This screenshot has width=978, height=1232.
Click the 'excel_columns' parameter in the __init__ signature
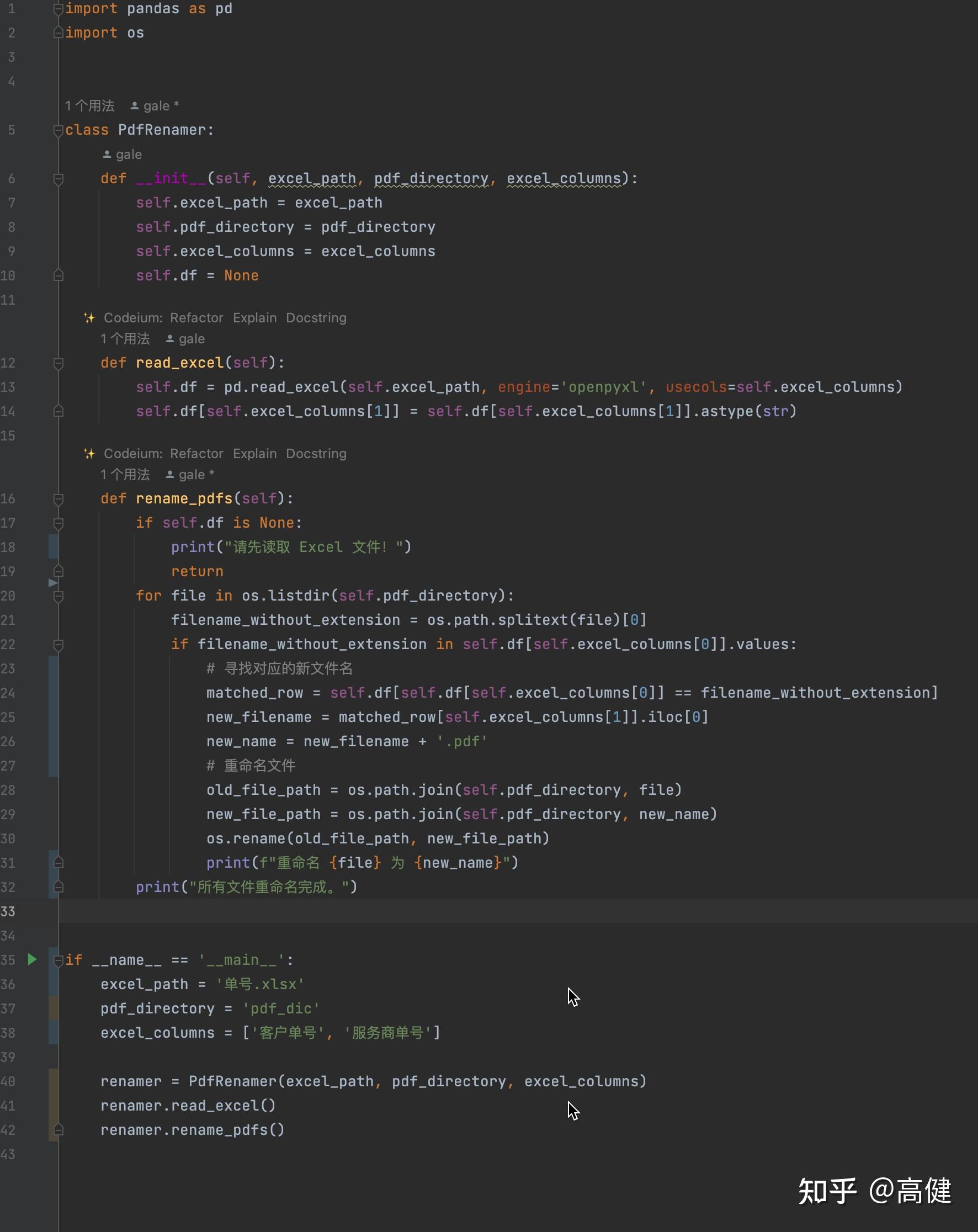tap(564, 179)
